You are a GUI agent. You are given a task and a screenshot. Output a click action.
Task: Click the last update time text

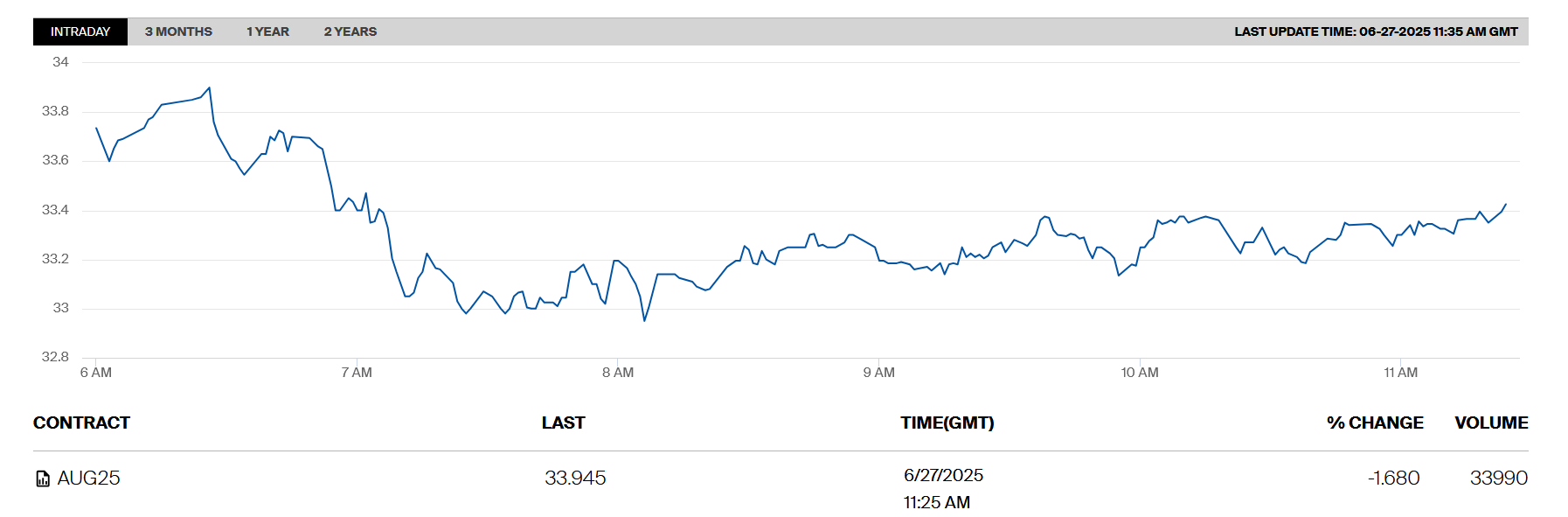tap(1375, 31)
